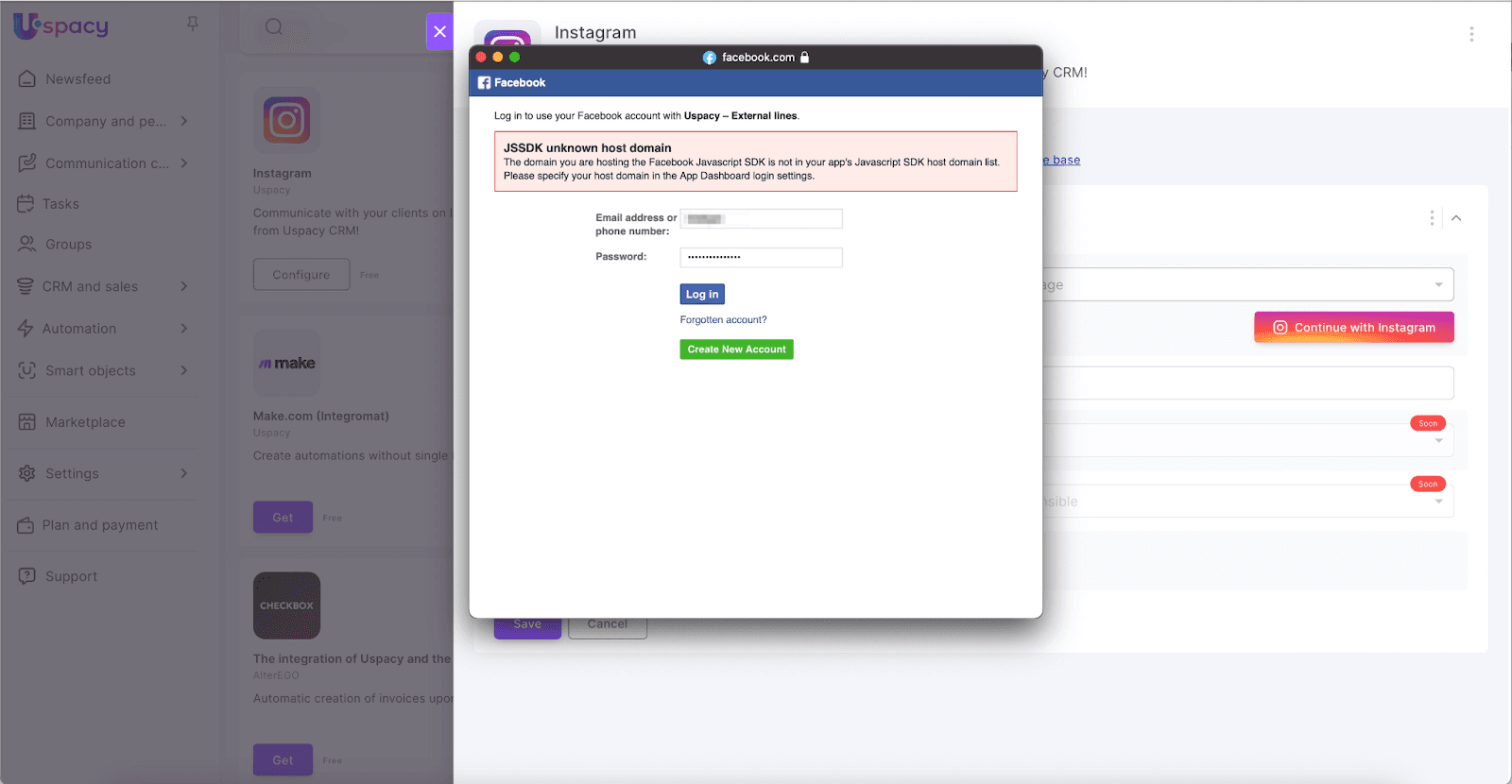Focus the Password input field
The image size is (1512, 784).
[x=761, y=257]
